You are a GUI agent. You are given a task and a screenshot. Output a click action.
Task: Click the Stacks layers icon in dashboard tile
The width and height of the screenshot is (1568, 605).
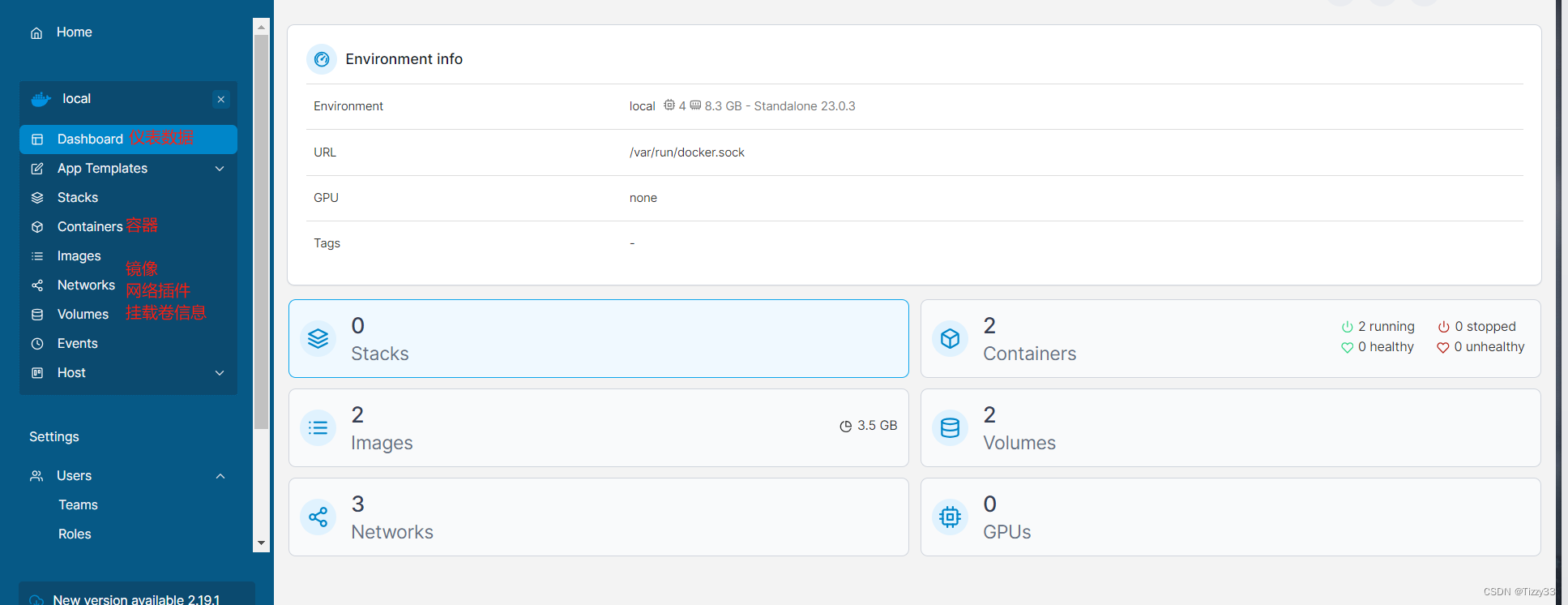(318, 338)
